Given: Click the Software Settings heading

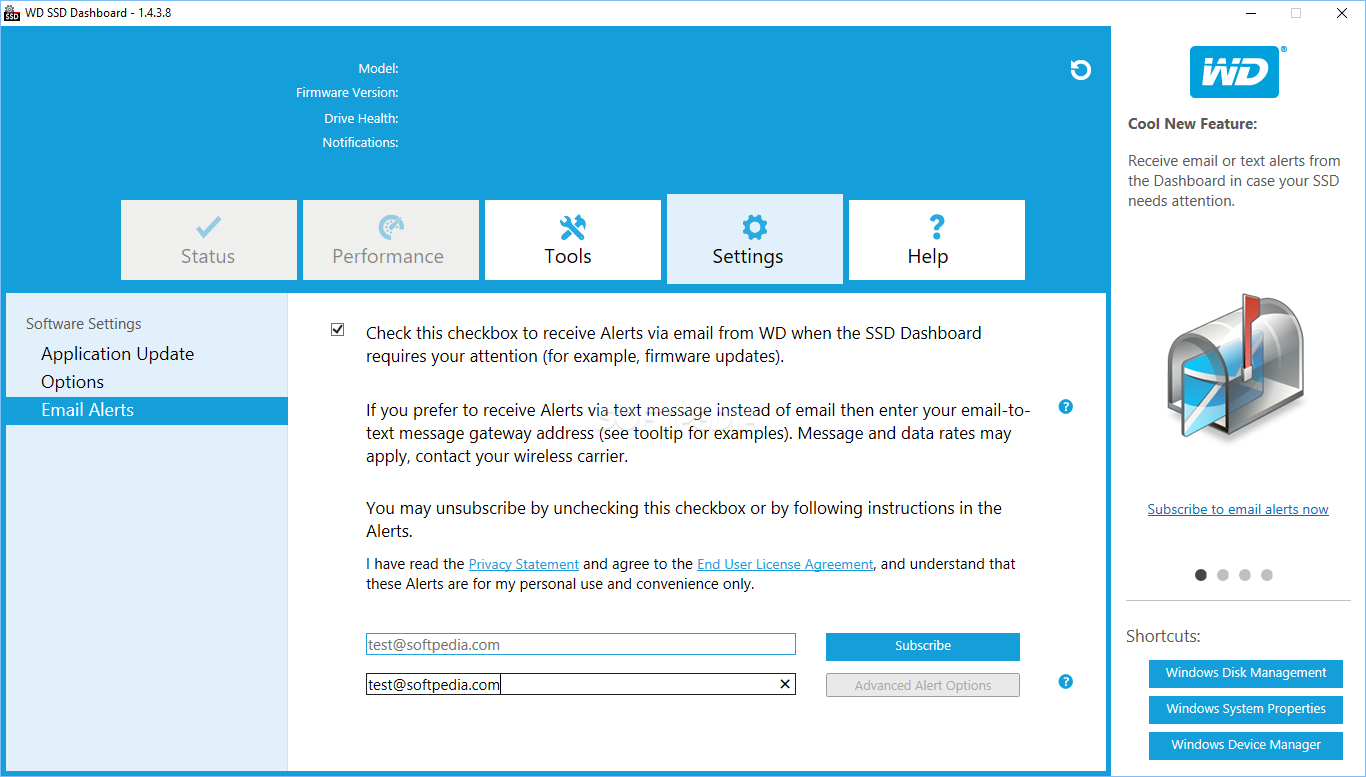Looking at the screenshot, I should click(x=84, y=324).
